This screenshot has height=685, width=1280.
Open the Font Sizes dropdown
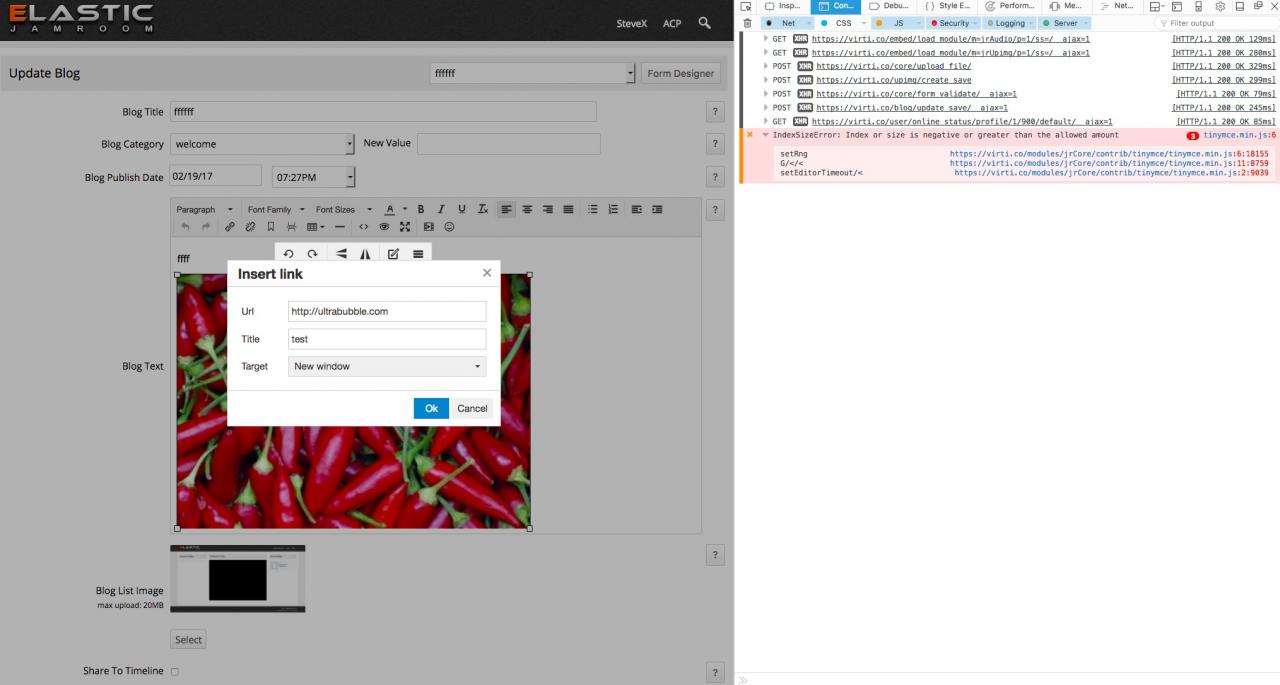click(343, 209)
